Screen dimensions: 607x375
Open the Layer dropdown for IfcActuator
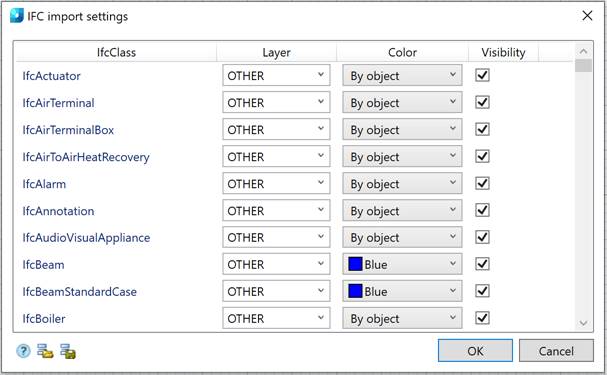click(276, 75)
